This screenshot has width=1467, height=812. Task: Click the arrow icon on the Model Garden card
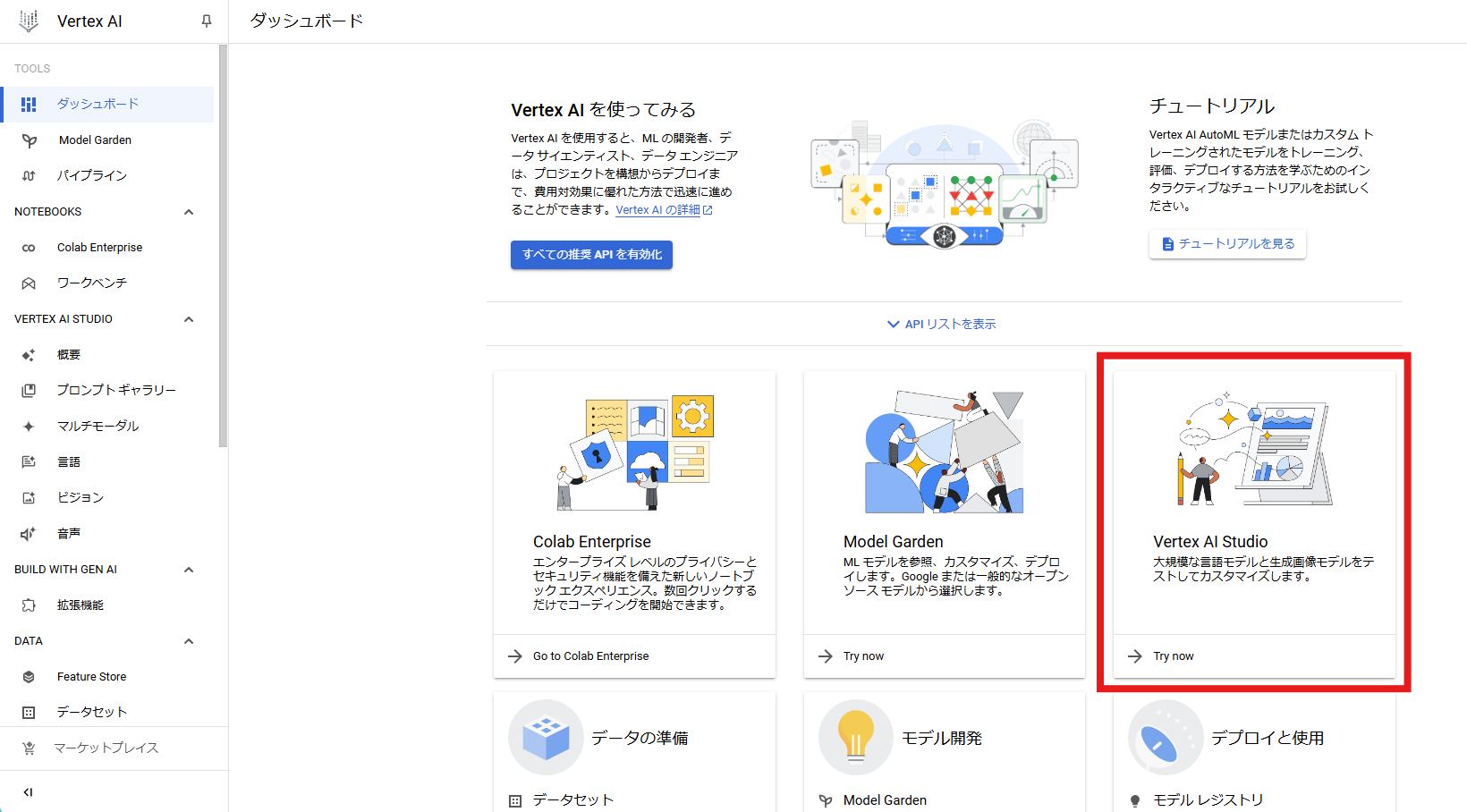(x=826, y=656)
